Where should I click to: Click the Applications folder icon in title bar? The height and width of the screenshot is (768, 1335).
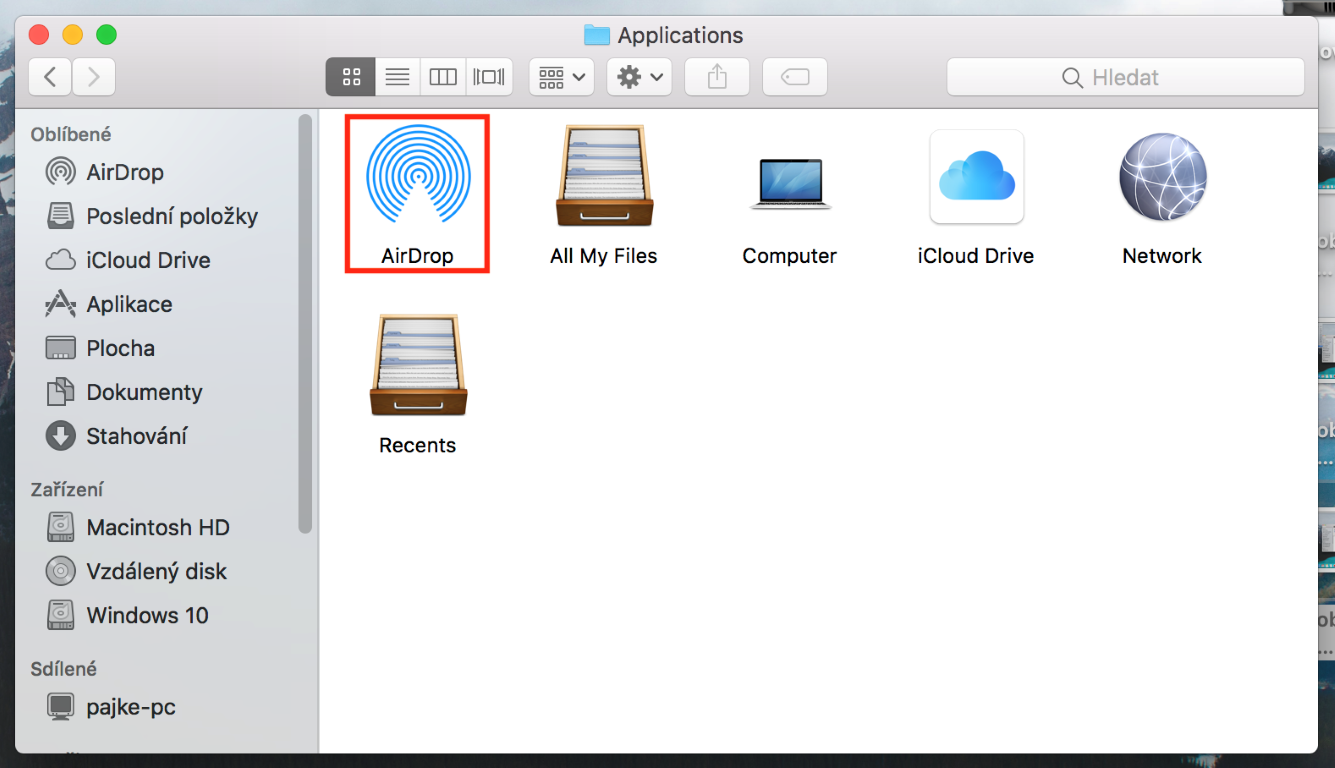coord(597,36)
